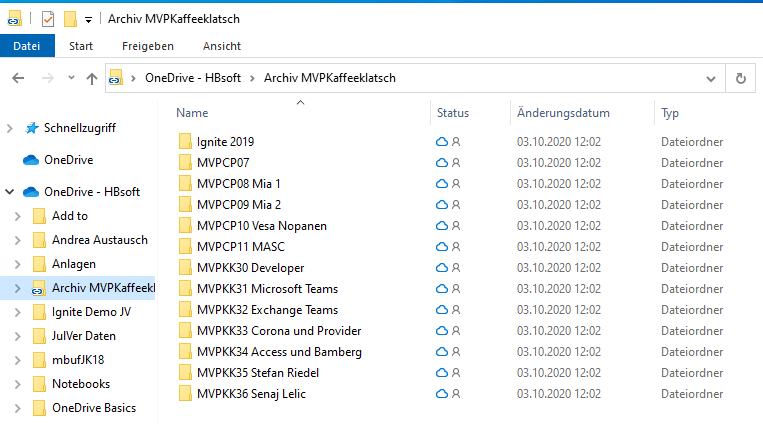
Task: Click the Schnellzugriff star icon
Action: click(32, 128)
